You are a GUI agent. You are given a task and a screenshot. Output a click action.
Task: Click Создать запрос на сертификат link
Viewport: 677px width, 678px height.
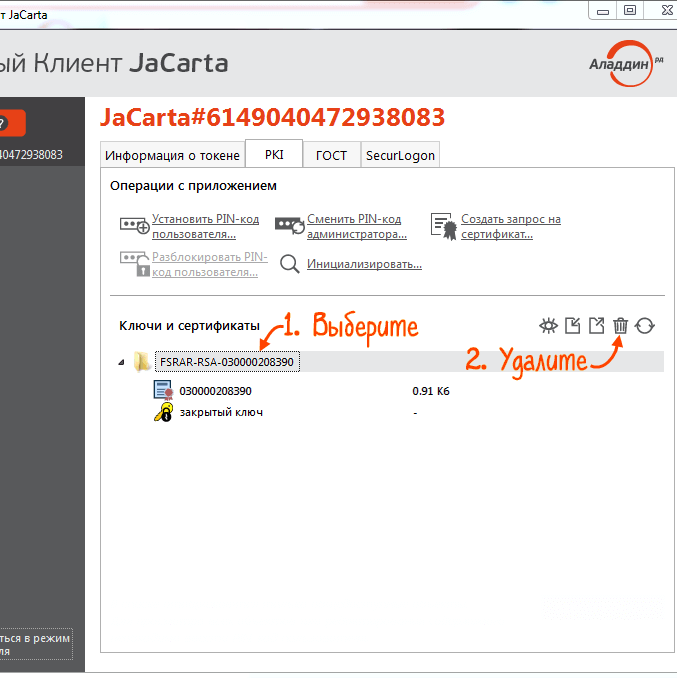511,226
